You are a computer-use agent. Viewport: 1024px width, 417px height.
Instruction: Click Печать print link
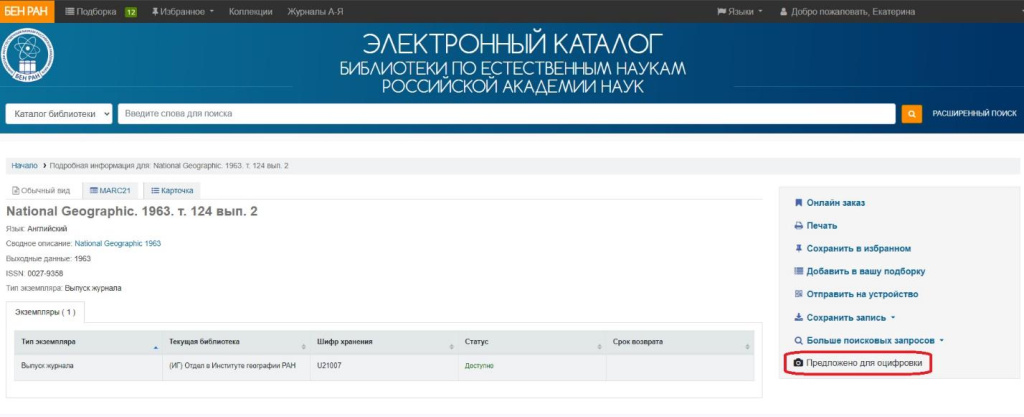tap(822, 226)
